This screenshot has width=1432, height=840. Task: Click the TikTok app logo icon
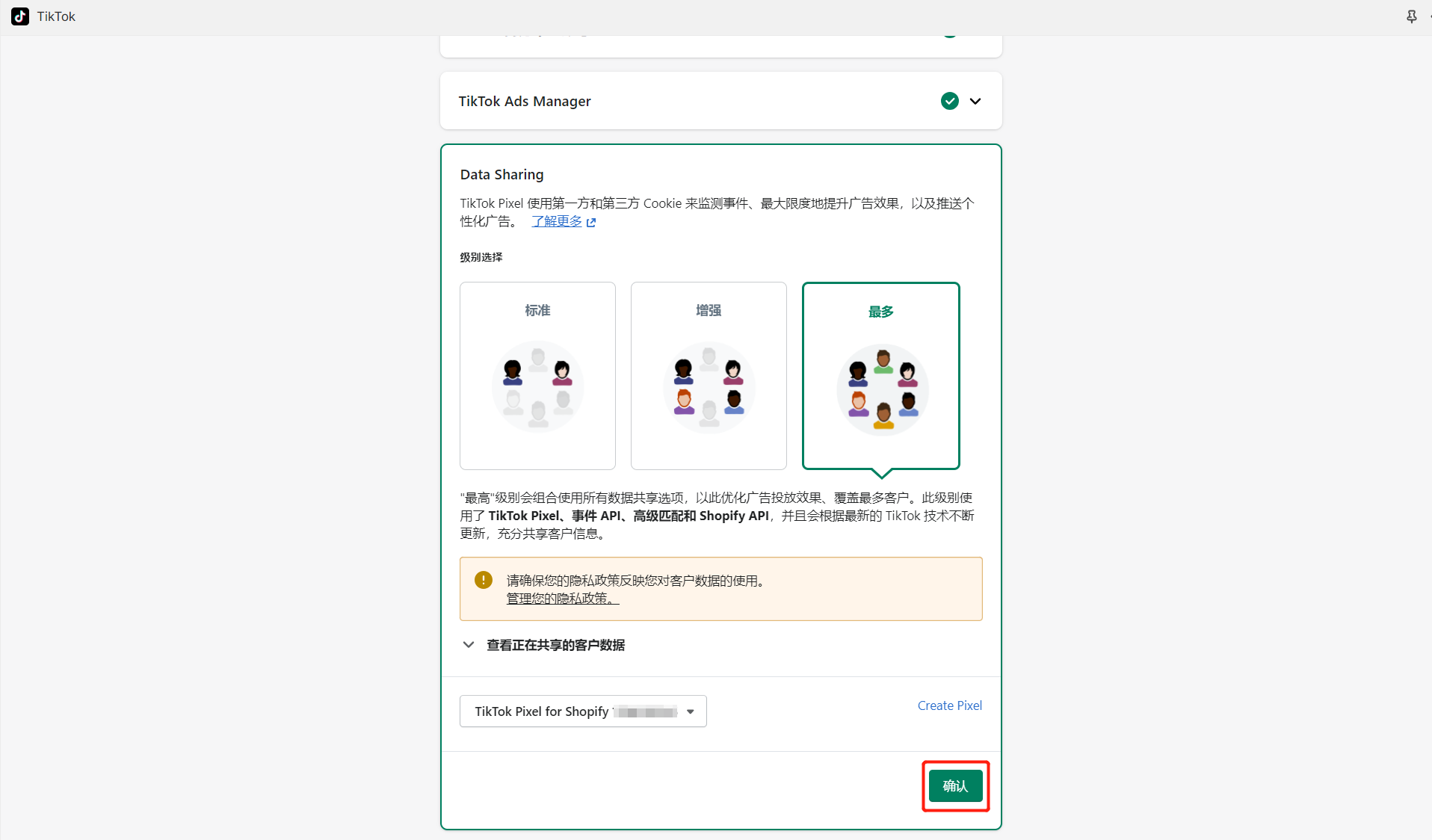pyautogui.click(x=20, y=16)
